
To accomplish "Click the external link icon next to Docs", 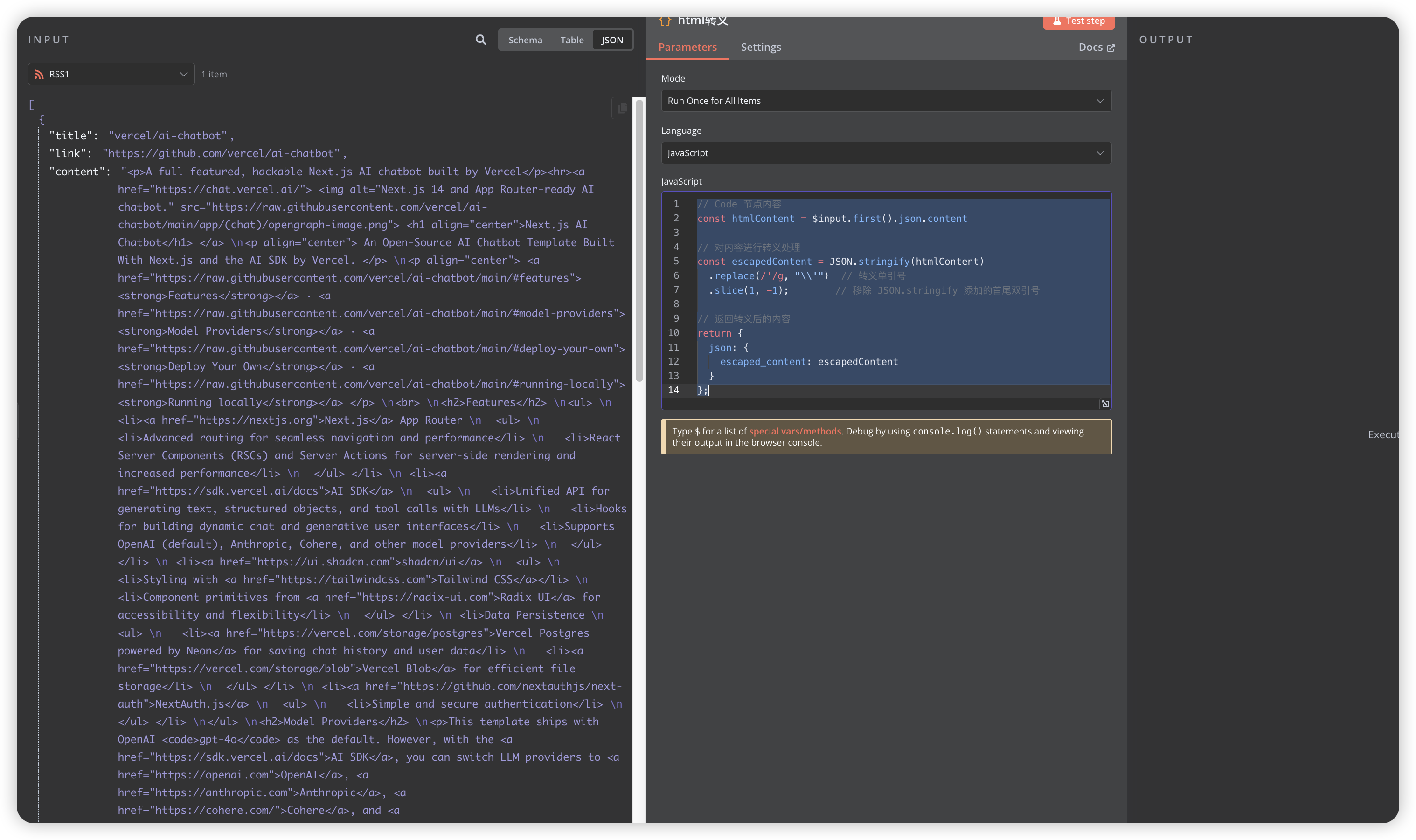I will point(1110,48).
